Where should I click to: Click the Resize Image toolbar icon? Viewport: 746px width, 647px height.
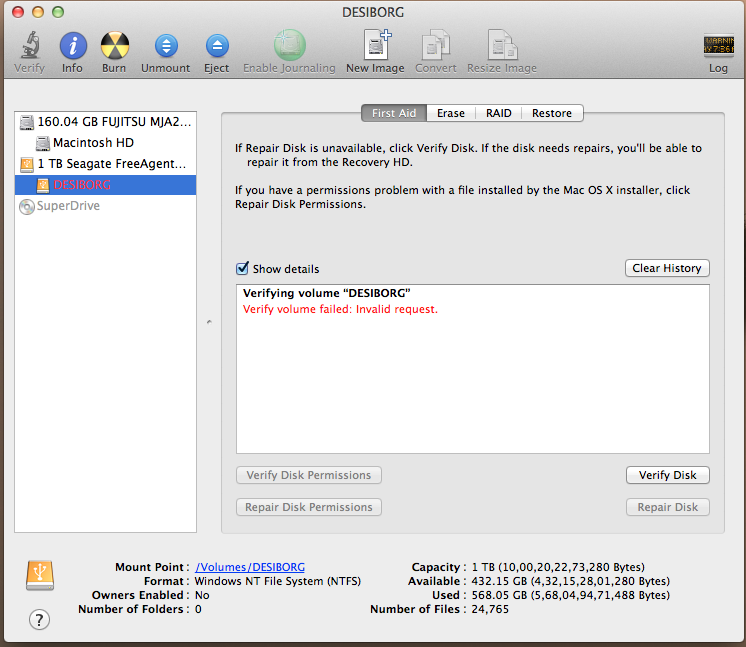point(502,45)
